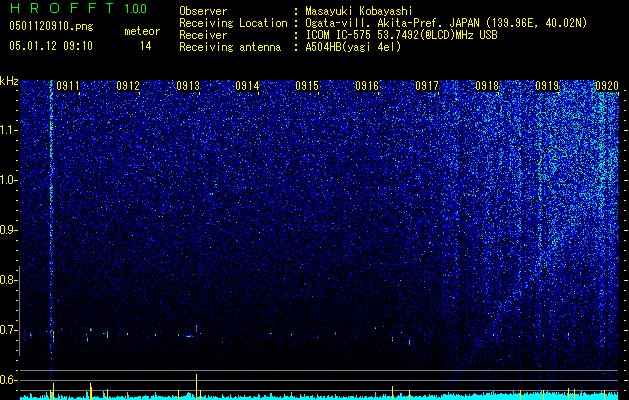629x400 pixels.
Task: Click the 'Receiver' field label
Action: (203, 35)
